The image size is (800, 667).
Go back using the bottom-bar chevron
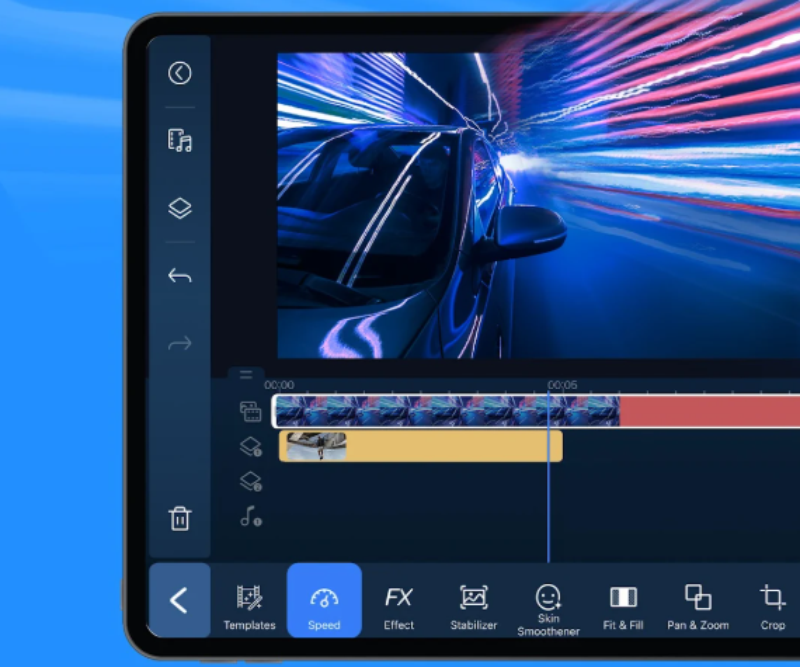180,600
